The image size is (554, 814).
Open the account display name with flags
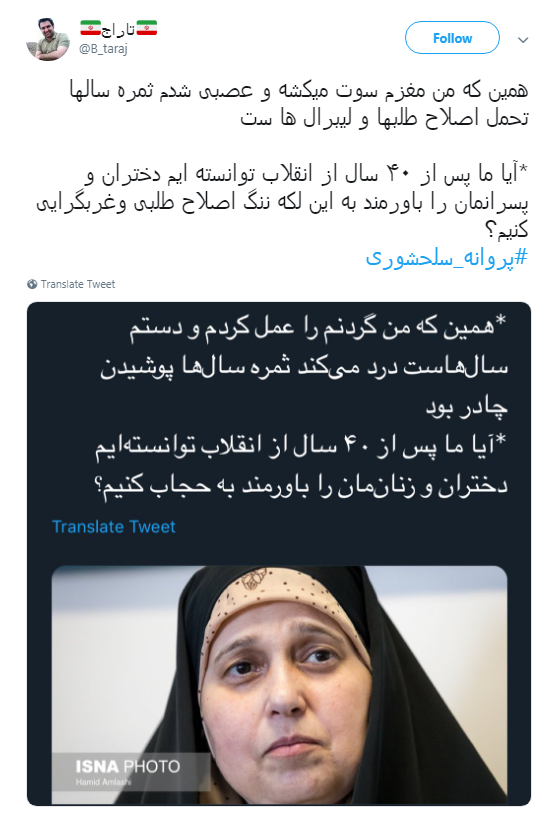(x=118, y=29)
